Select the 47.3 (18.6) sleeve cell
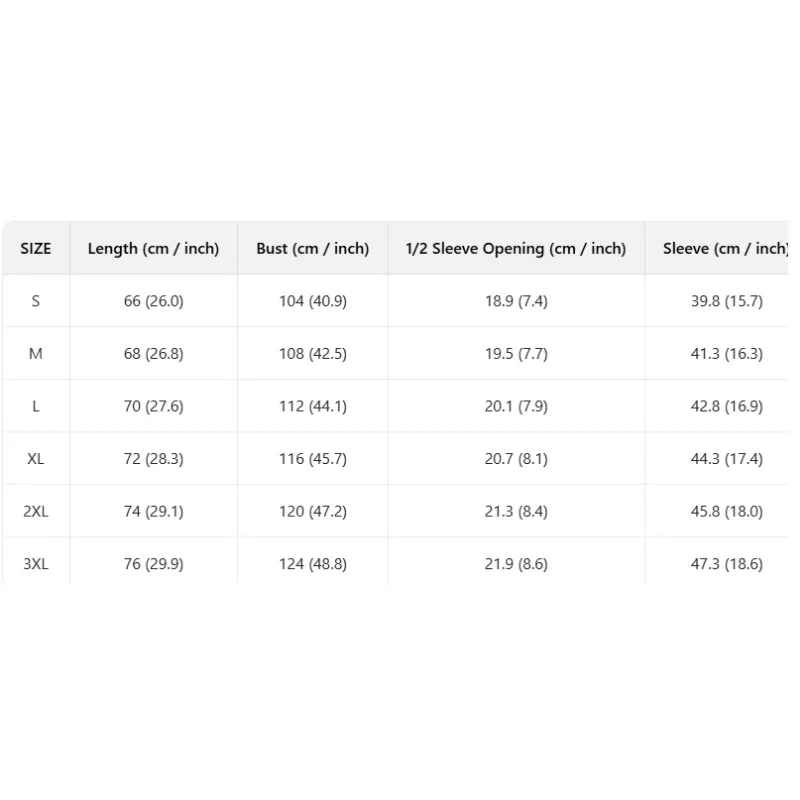Image resolution: width=800 pixels, height=800 pixels. (727, 564)
